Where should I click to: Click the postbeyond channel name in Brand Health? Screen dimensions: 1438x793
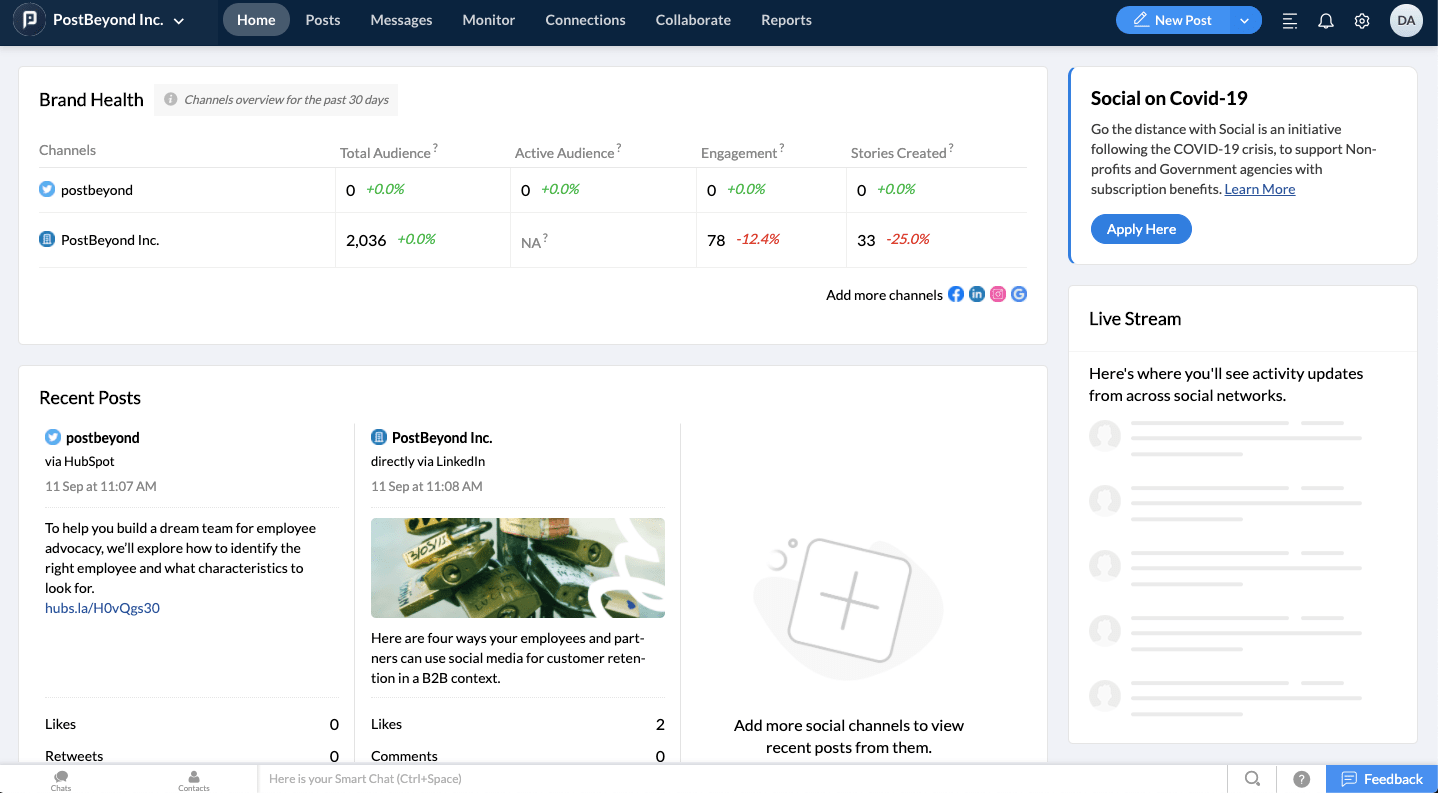[x=97, y=190]
